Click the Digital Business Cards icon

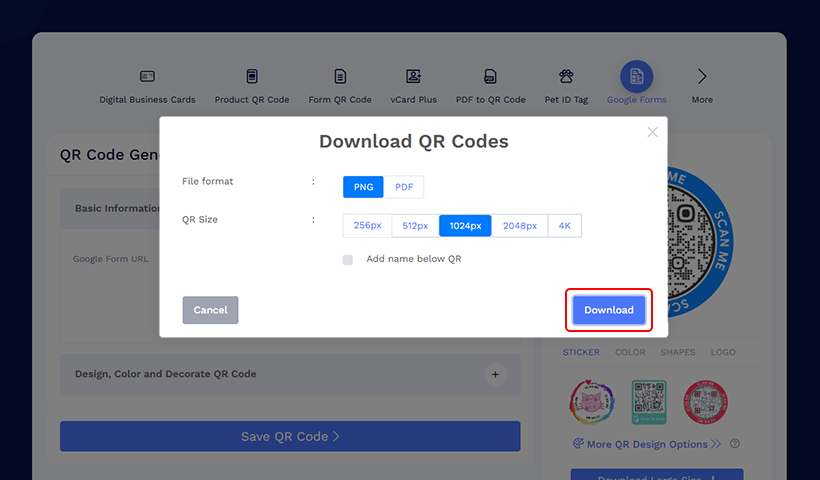pos(147,76)
